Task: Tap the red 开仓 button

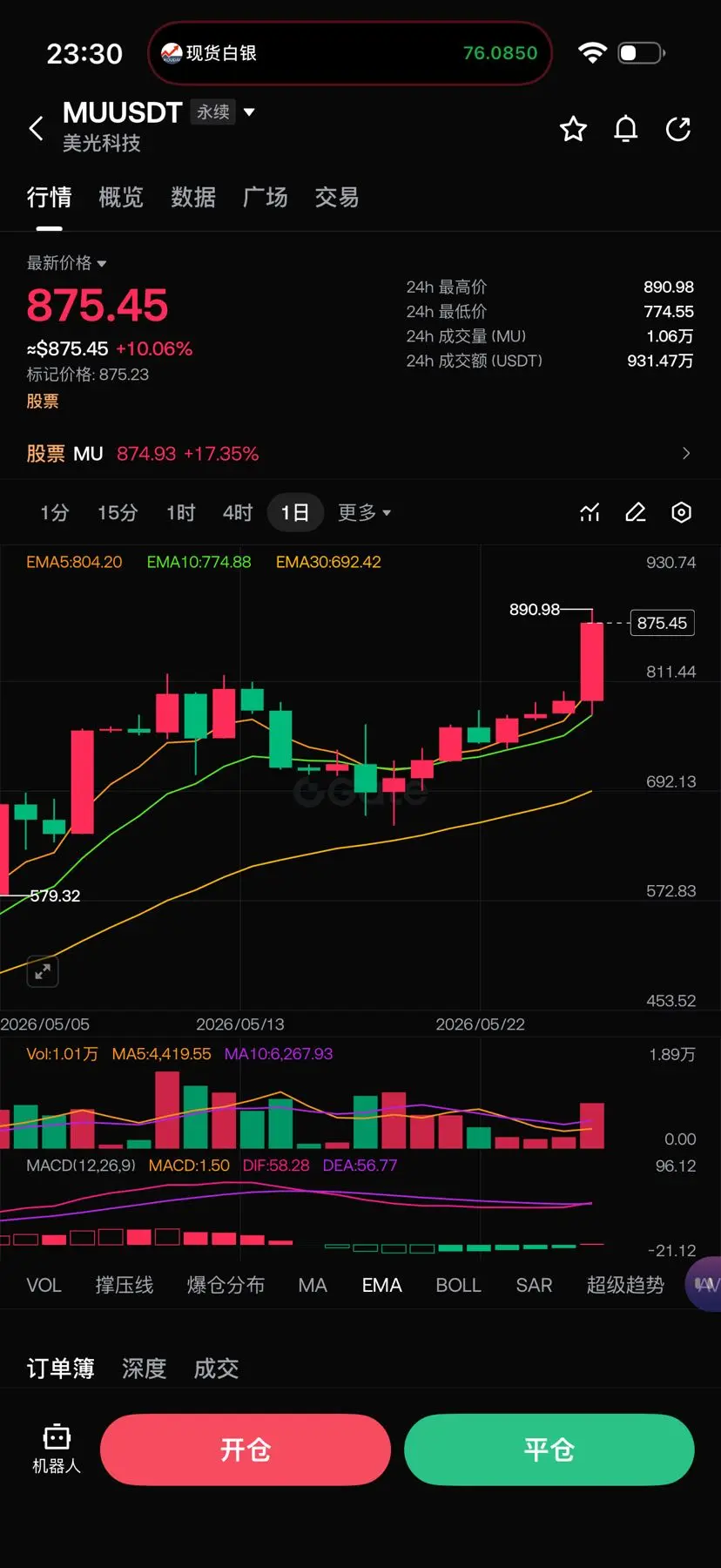Action: pyautogui.click(x=246, y=1450)
